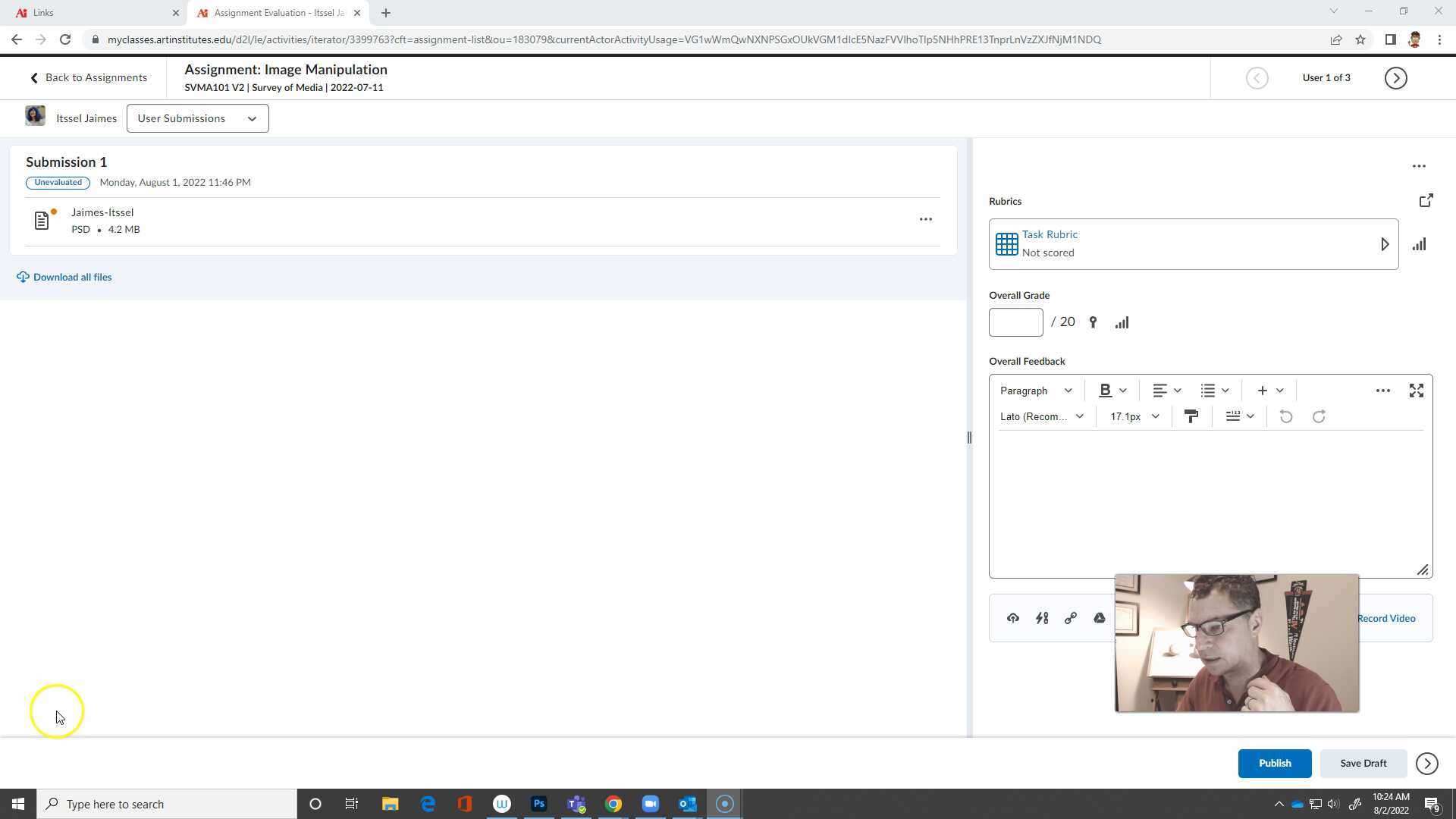This screenshot has height=819, width=1456.
Task: Open overall grade statistics icon
Action: pos(1122,322)
